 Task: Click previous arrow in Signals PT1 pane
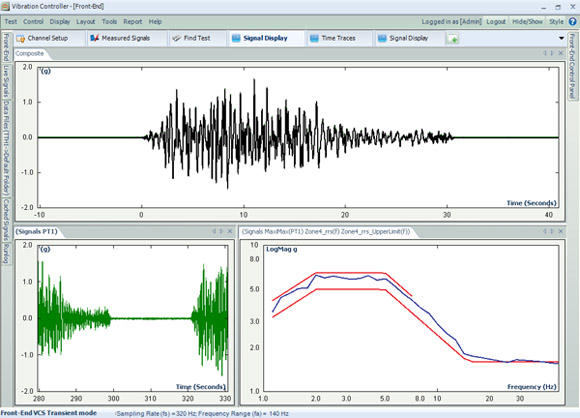click(x=214, y=231)
